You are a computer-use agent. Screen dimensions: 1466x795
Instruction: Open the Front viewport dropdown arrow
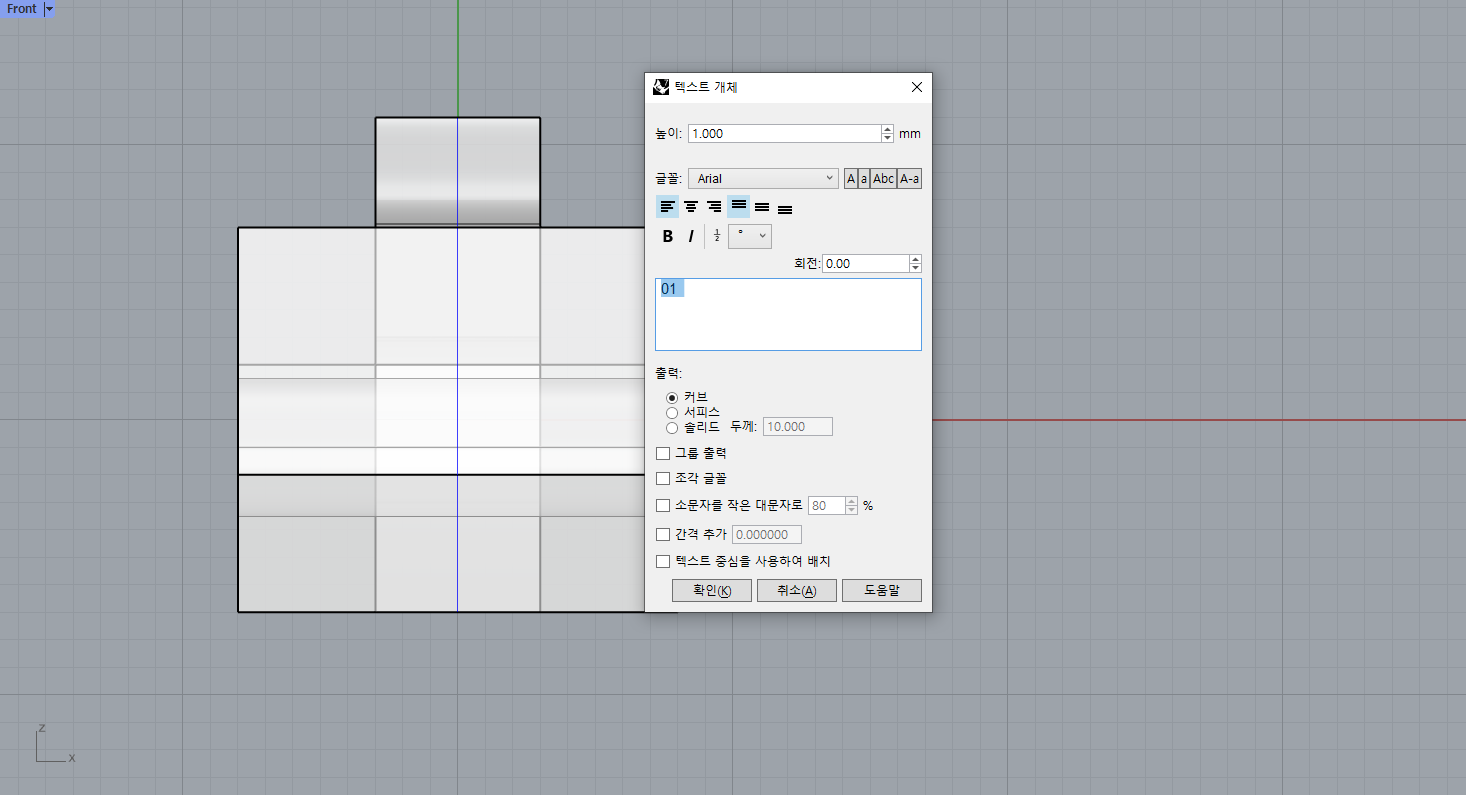click(47, 8)
